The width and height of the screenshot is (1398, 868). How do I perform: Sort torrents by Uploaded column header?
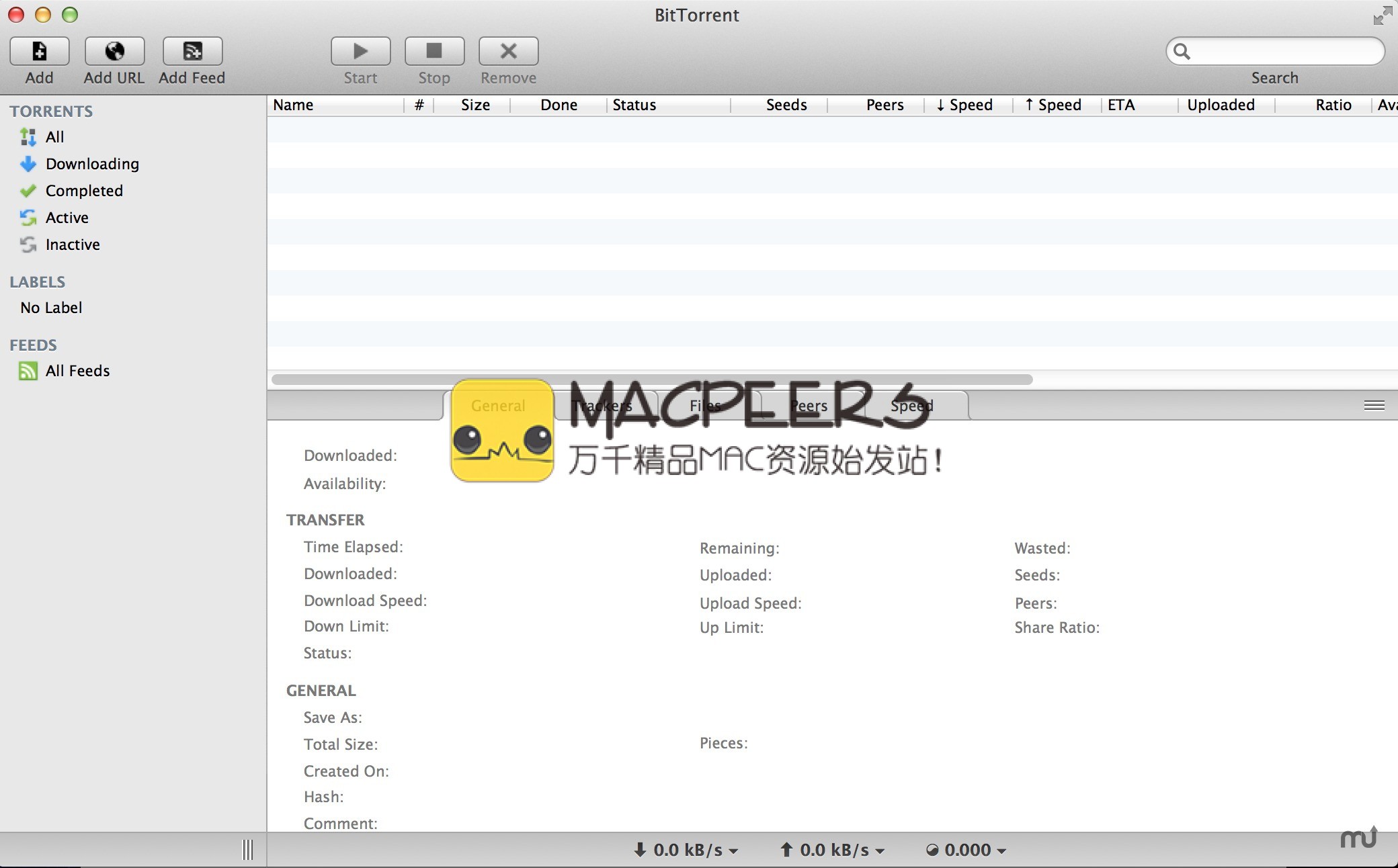click(1221, 105)
